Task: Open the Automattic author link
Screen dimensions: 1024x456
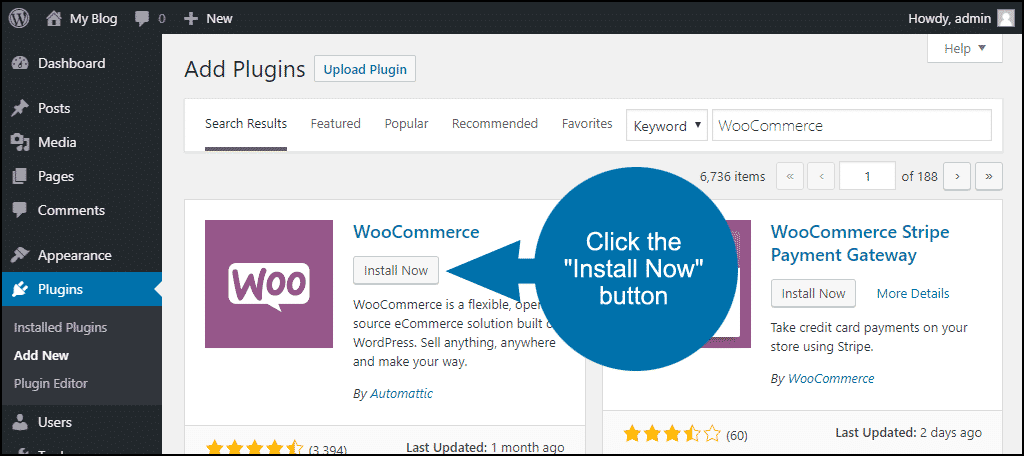Action: [401, 393]
